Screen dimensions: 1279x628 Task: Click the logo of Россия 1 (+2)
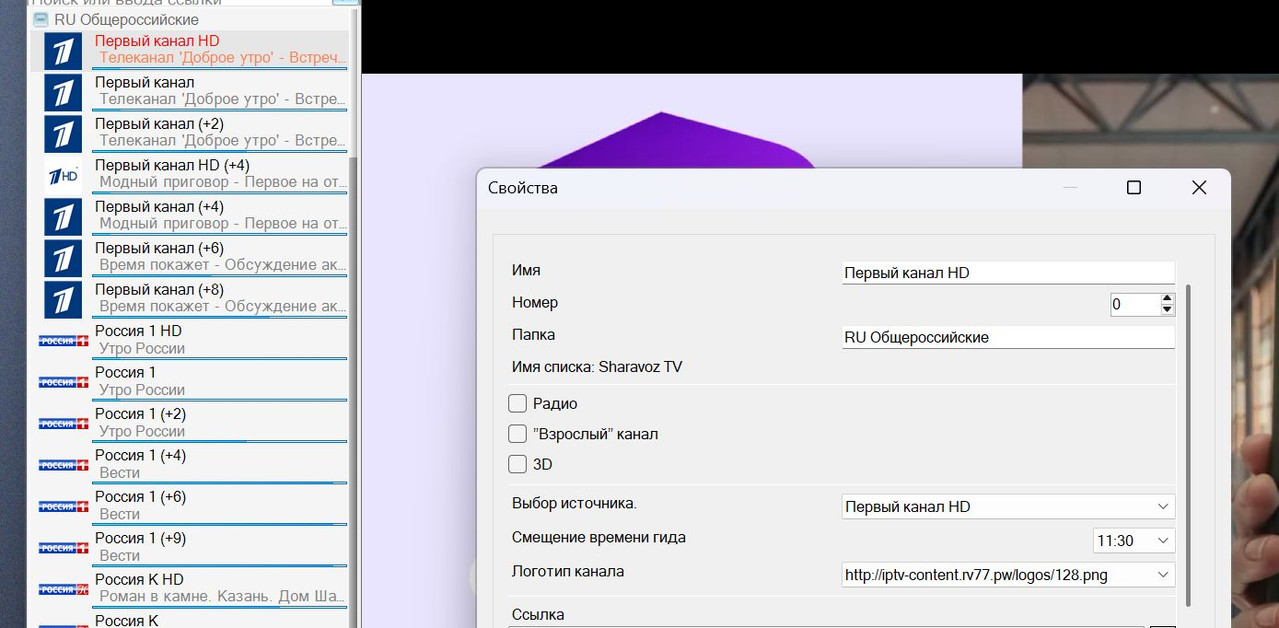point(63,424)
